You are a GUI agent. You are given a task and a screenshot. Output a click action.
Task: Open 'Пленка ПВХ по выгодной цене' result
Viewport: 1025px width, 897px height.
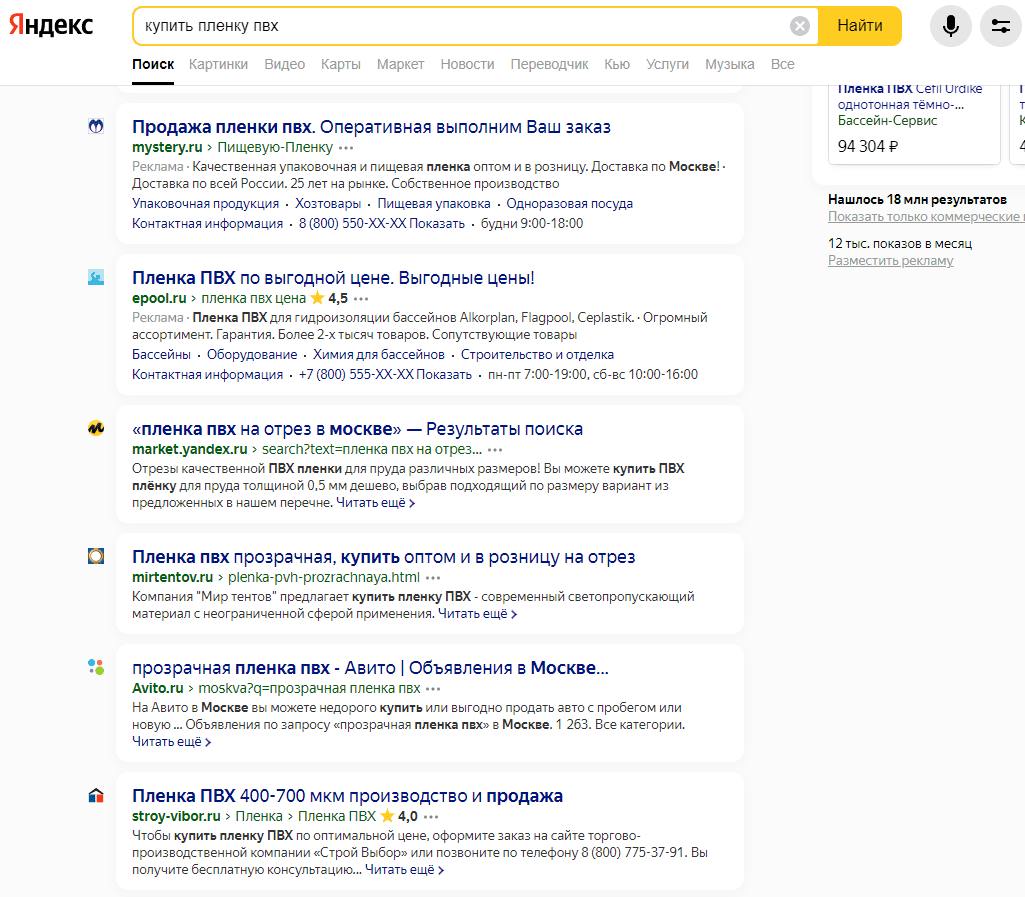tap(333, 278)
